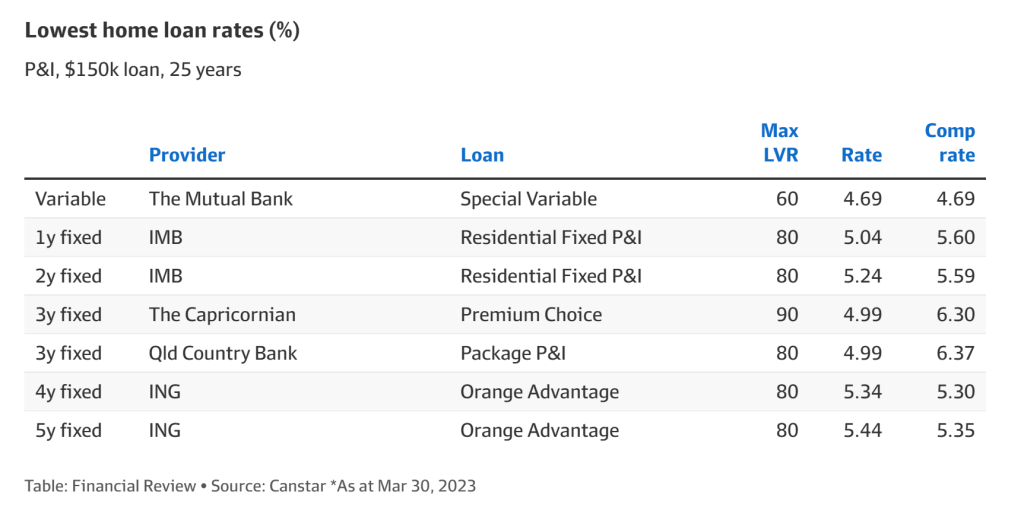Select the Package P&I loan cell

514,353
